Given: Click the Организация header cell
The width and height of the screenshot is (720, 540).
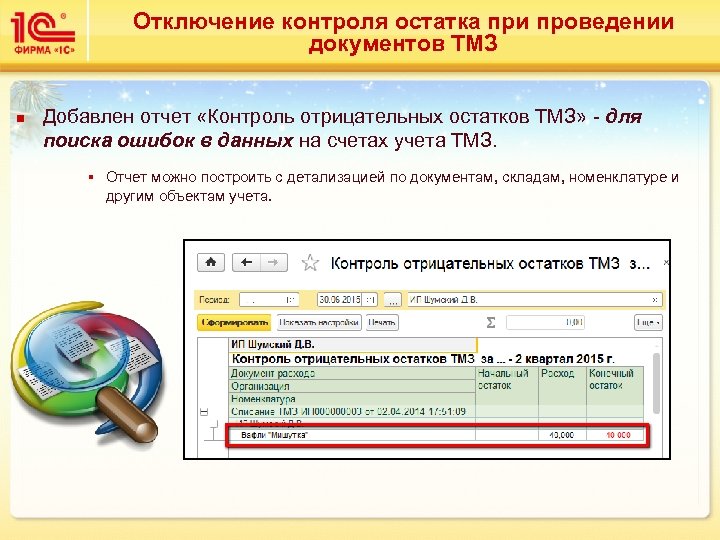Looking at the screenshot, I should pyautogui.click(x=352, y=386).
